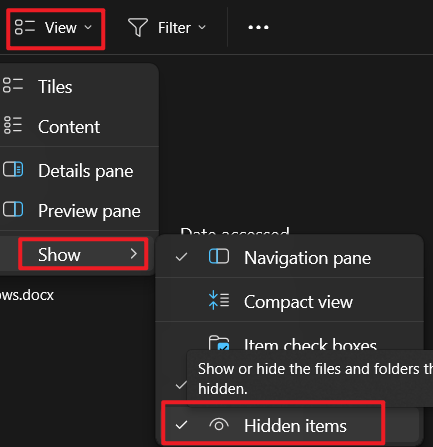Toggle Hidden items visibility

point(289,426)
